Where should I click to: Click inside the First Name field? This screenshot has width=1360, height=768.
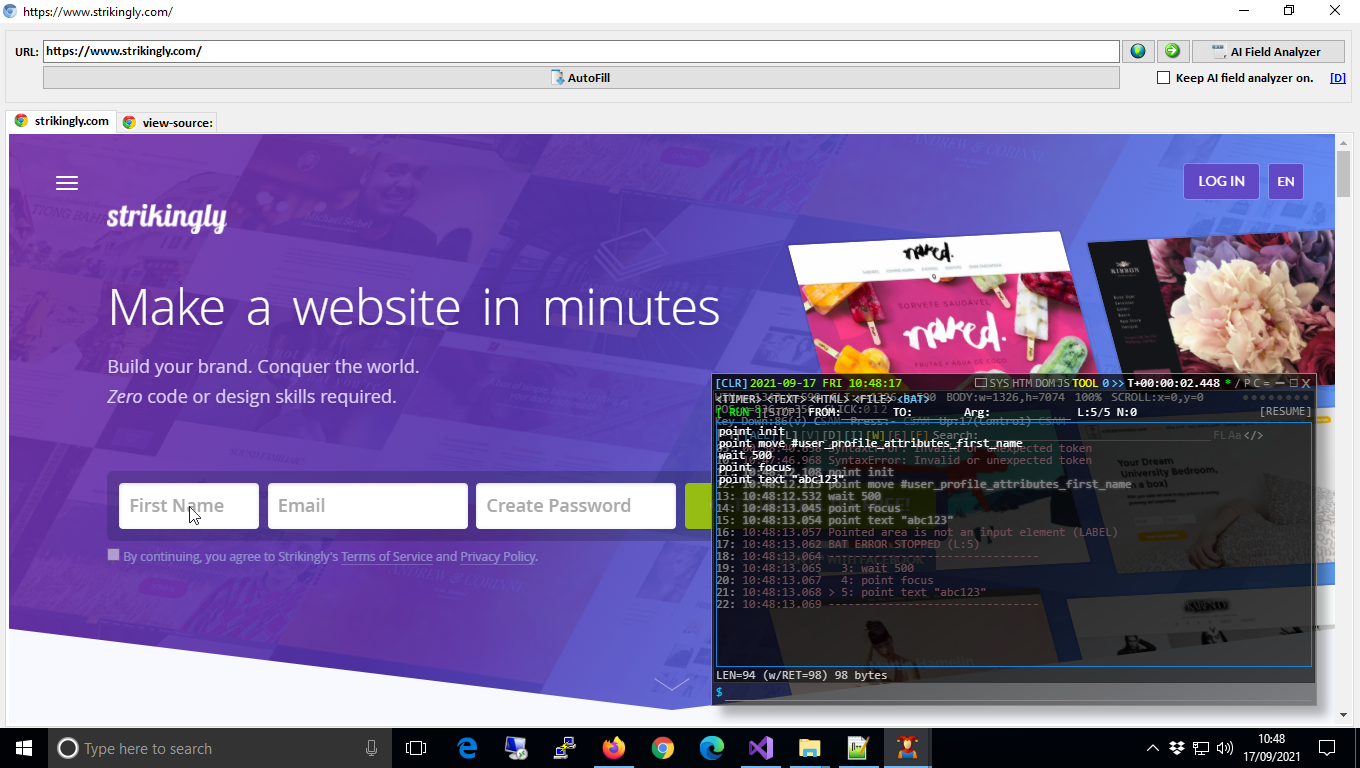pyautogui.click(x=188, y=506)
